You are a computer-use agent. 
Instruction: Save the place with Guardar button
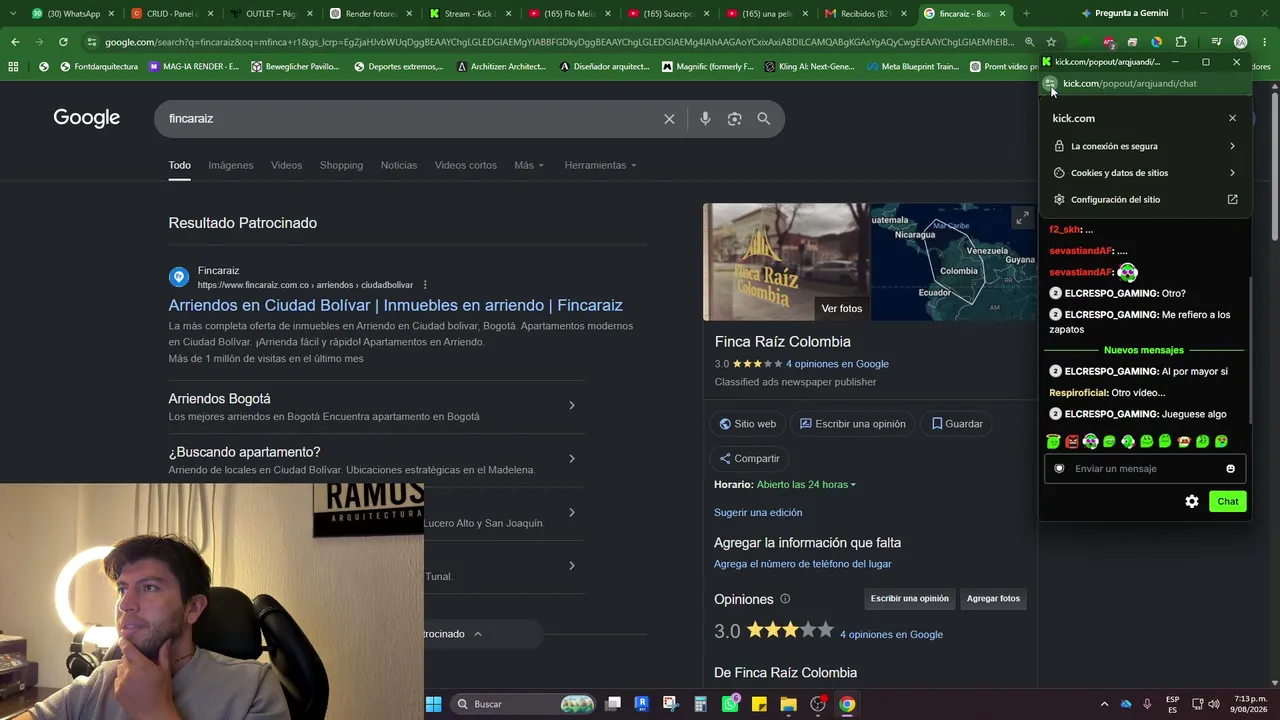957,424
